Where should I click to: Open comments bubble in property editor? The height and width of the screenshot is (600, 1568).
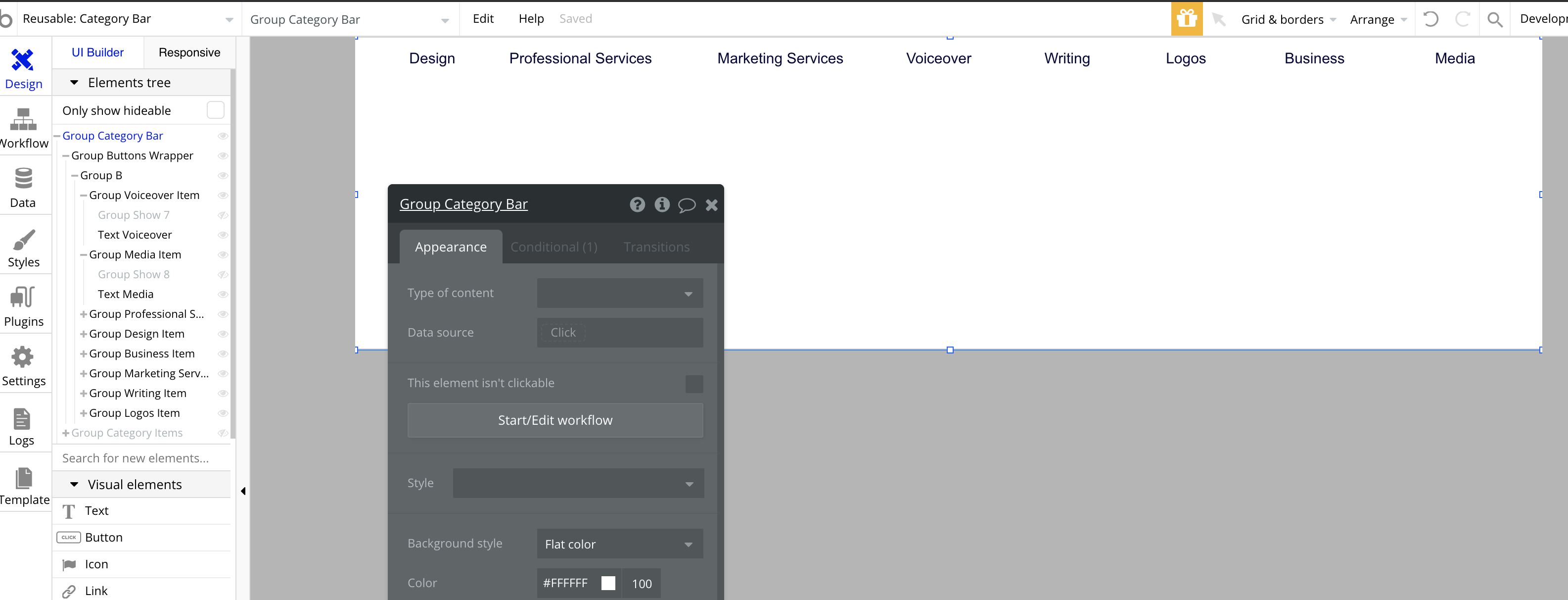pyautogui.click(x=687, y=204)
